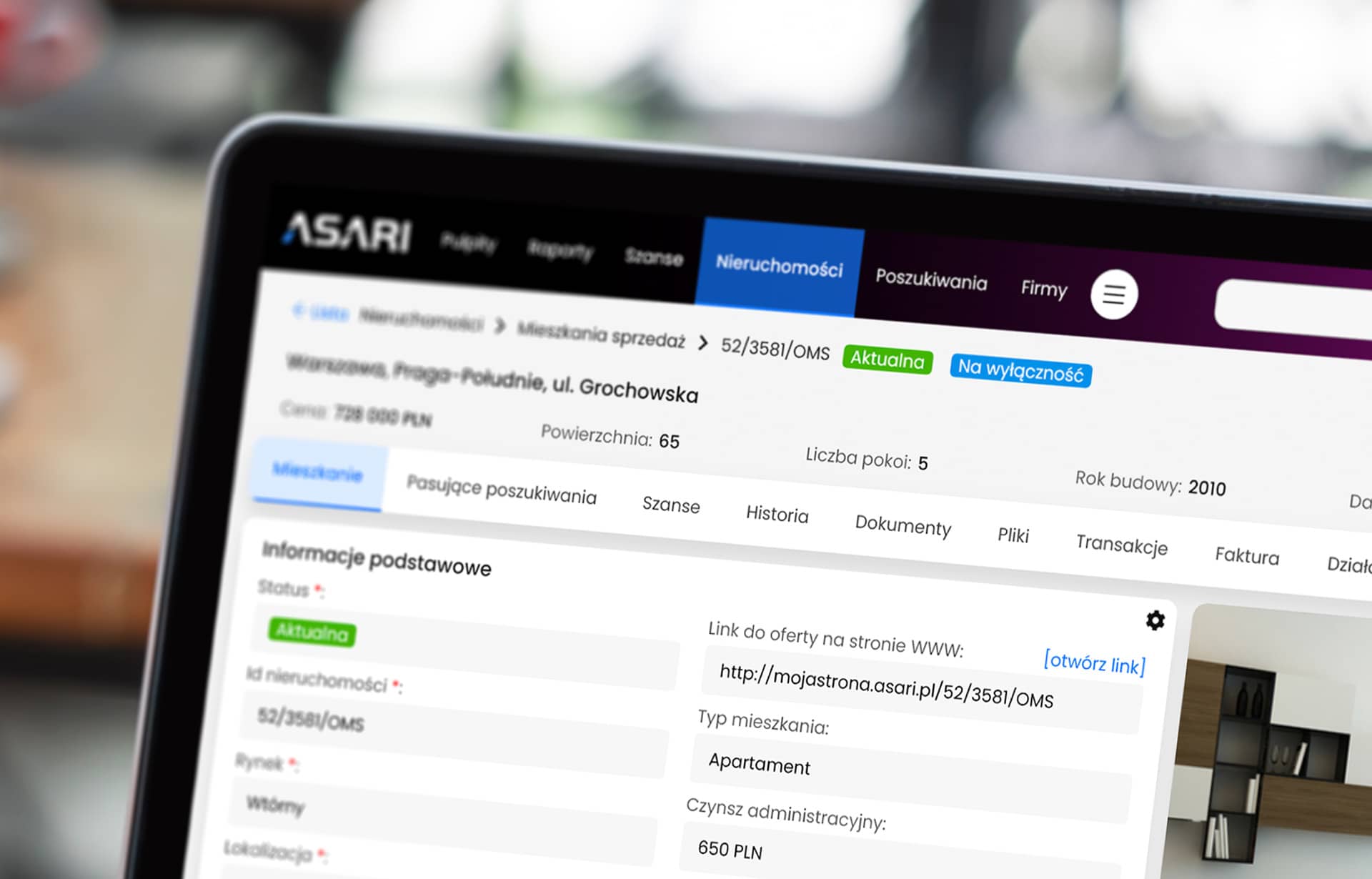Open the Szanse tab below header

671,505
